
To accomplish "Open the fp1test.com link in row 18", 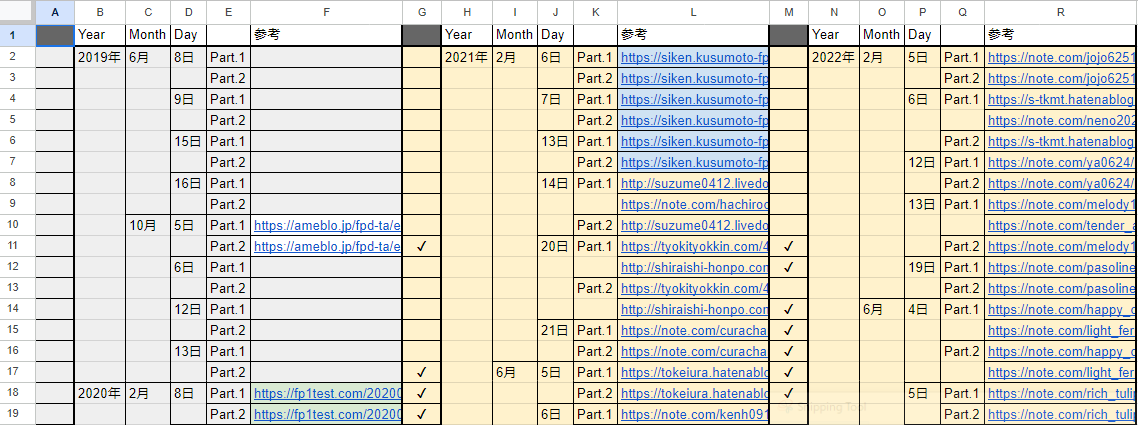I will pos(327,393).
